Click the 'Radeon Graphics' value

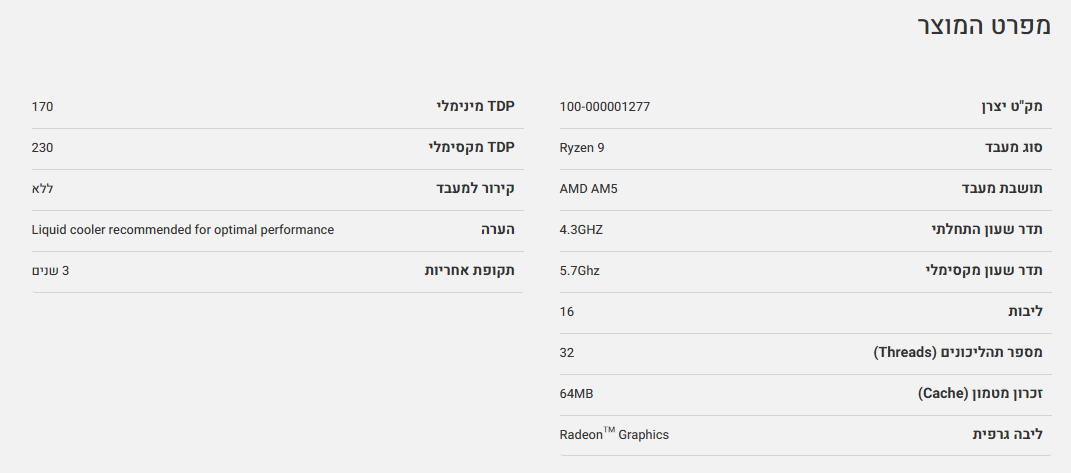coord(614,434)
